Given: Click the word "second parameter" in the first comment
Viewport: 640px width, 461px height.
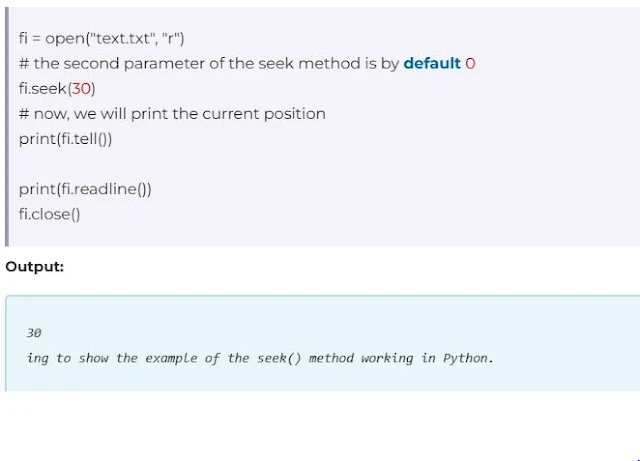Looking at the screenshot, I should [x=125, y=63].
